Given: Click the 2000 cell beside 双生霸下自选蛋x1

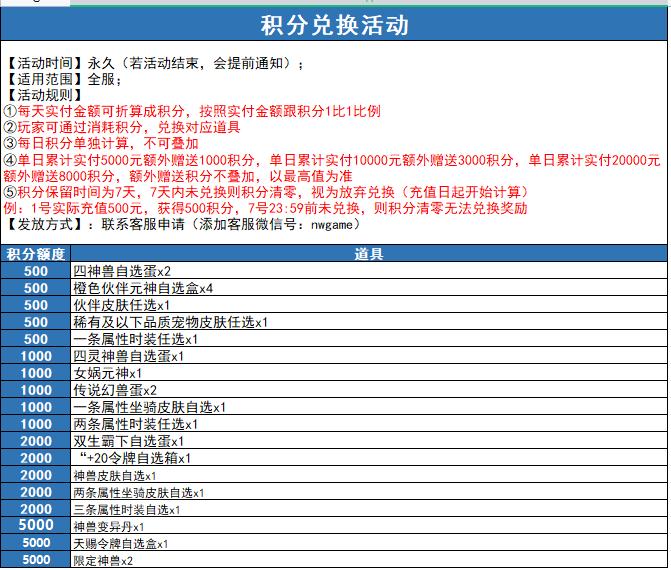Looking at the screenshot, I should click(36, 441).
